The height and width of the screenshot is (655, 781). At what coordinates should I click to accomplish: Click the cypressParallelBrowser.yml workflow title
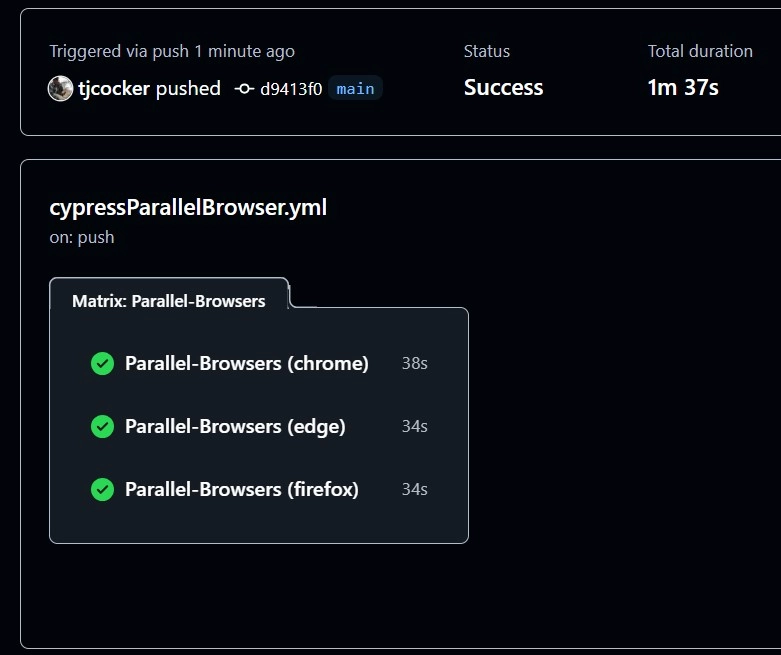point(188,208)
